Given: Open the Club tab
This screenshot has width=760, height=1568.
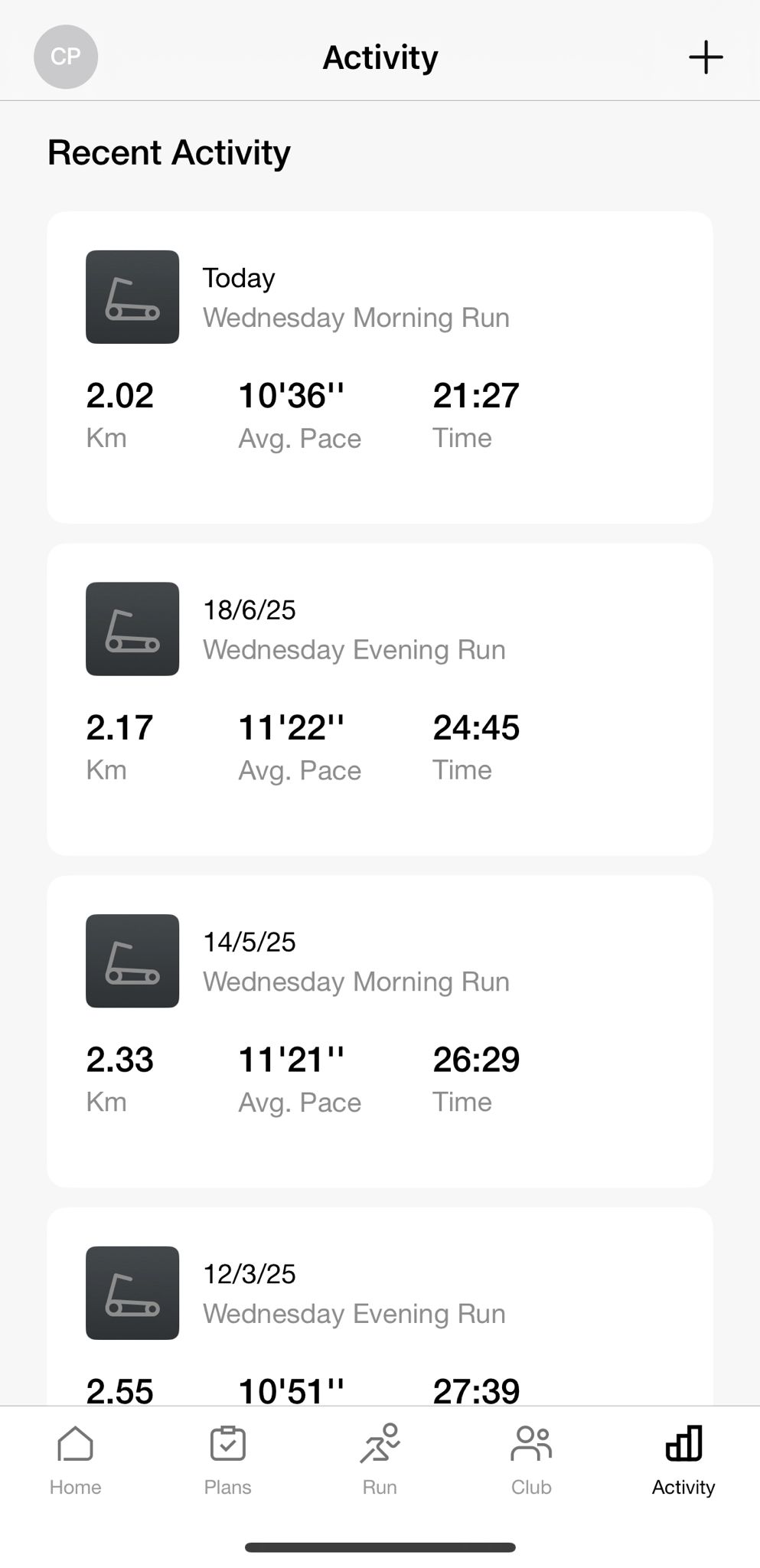Looking at the screenshot, I should [531, 1459].
